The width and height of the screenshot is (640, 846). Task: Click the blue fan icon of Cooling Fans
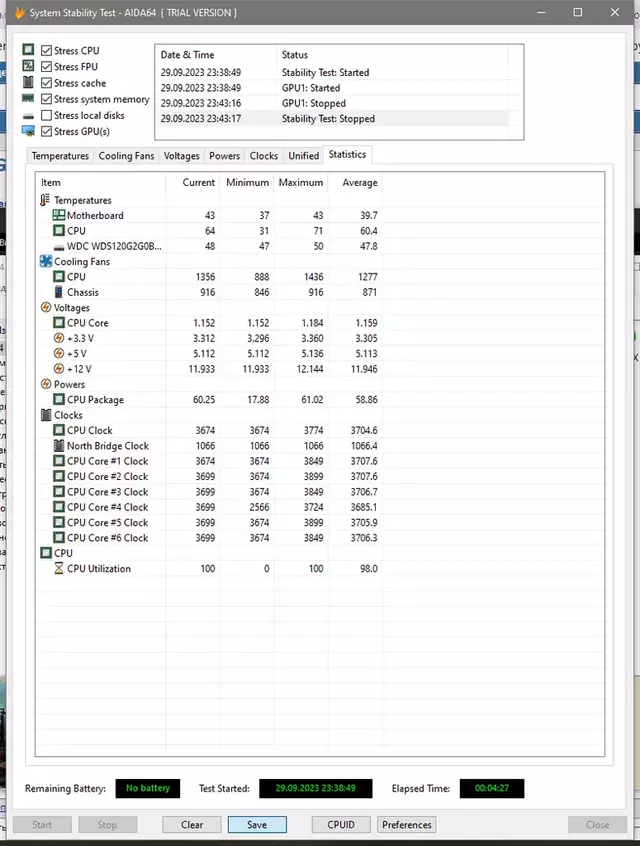(x=46, y=262)
